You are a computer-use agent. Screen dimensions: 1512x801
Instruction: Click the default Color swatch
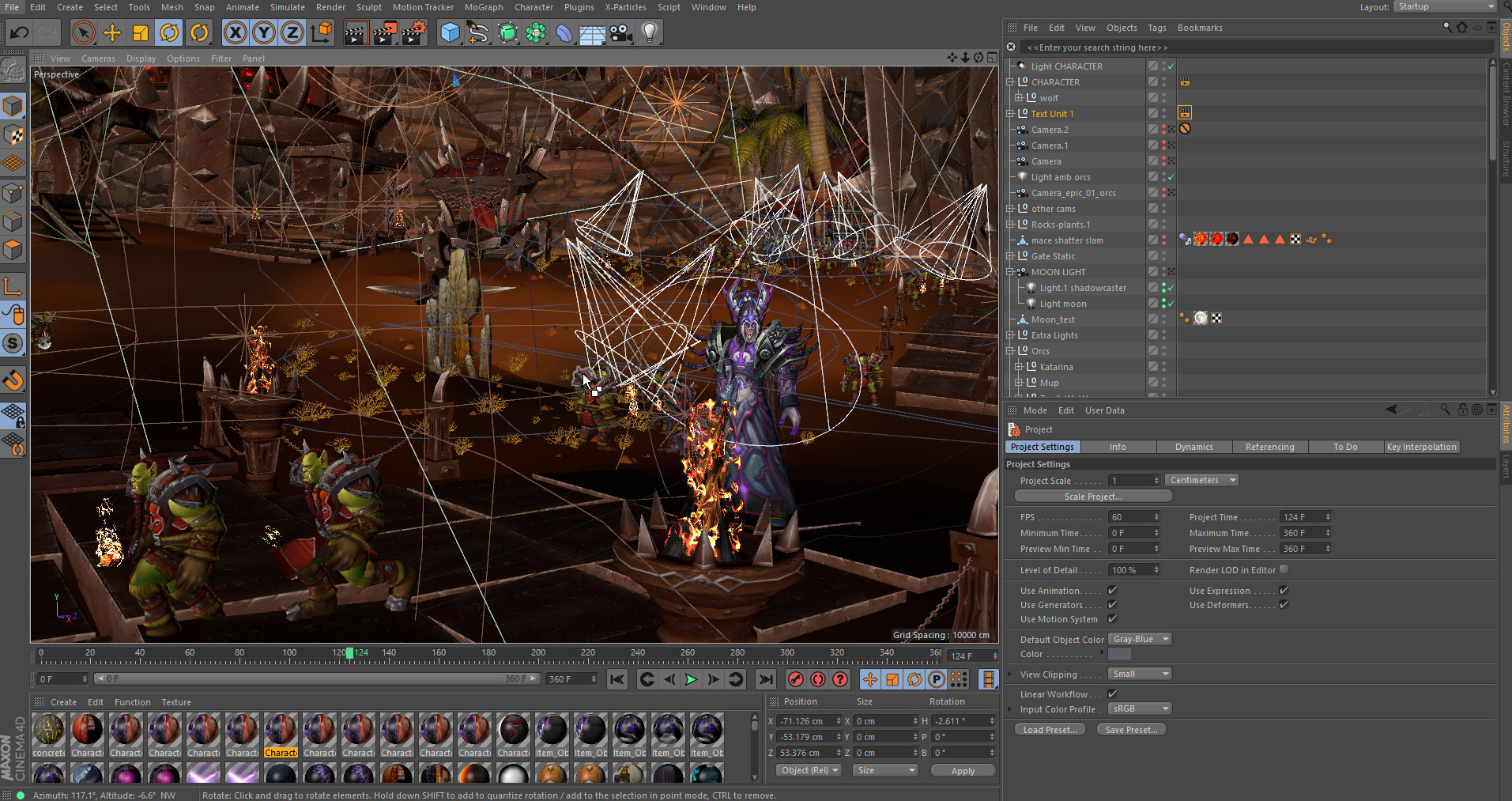[x=1119, y=654]
